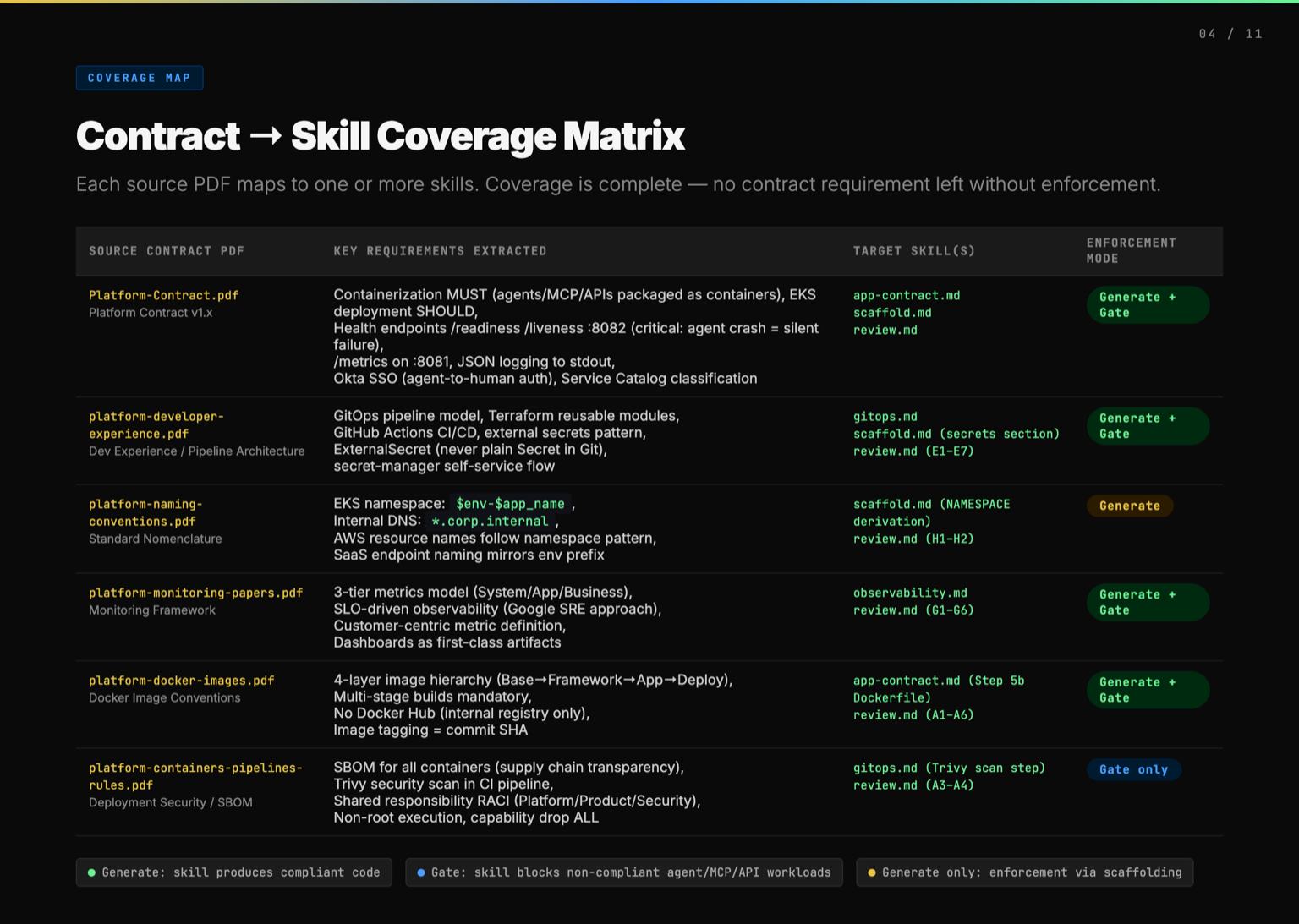Click scaffold.md (NAMESPACE derivation) skill

931,512
